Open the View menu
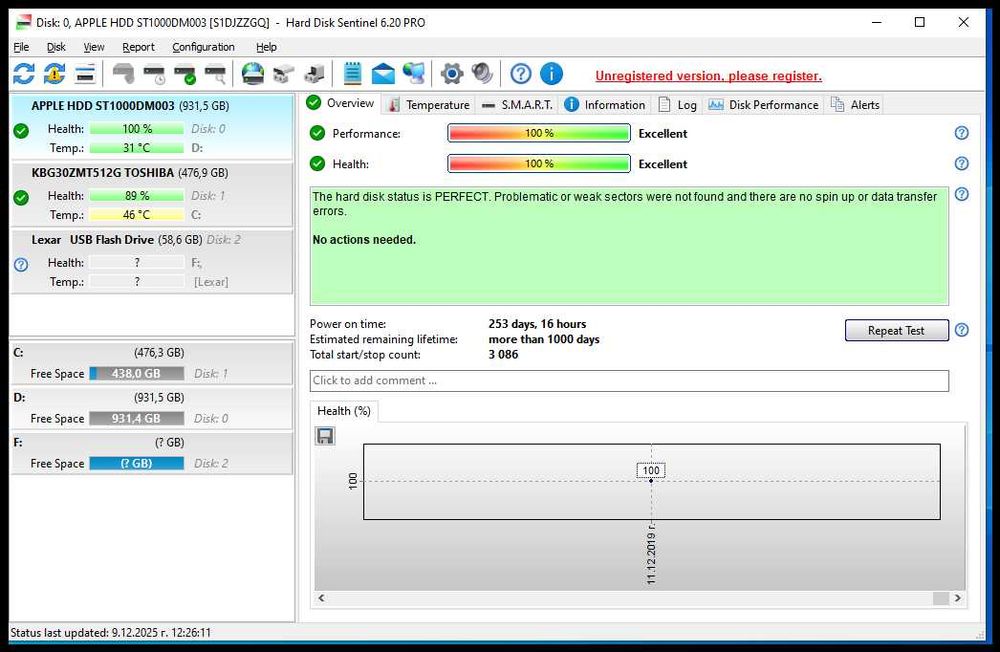Screen dimensions: 1000x652 click(x=94, y=47)
